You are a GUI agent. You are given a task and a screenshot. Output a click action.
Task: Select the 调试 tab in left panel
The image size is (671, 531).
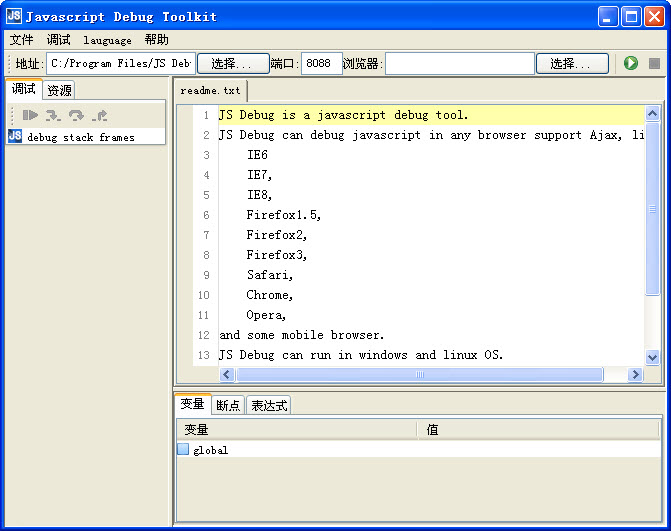coord(24,89)
